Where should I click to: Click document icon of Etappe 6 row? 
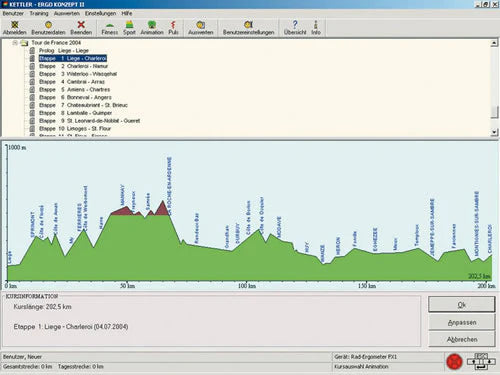click(32, 97)
